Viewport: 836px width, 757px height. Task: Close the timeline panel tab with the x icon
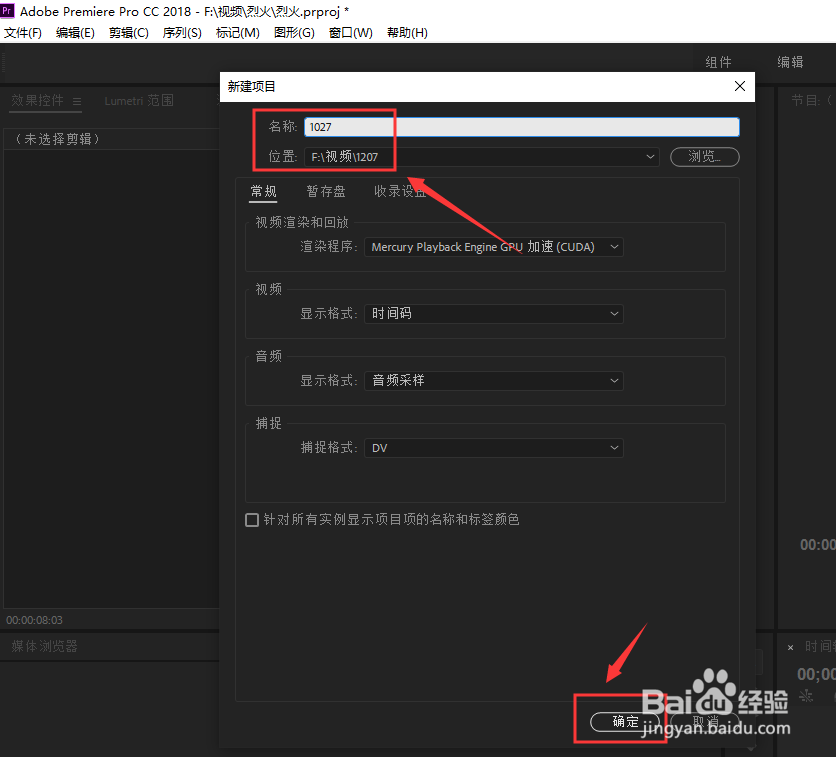791,647
